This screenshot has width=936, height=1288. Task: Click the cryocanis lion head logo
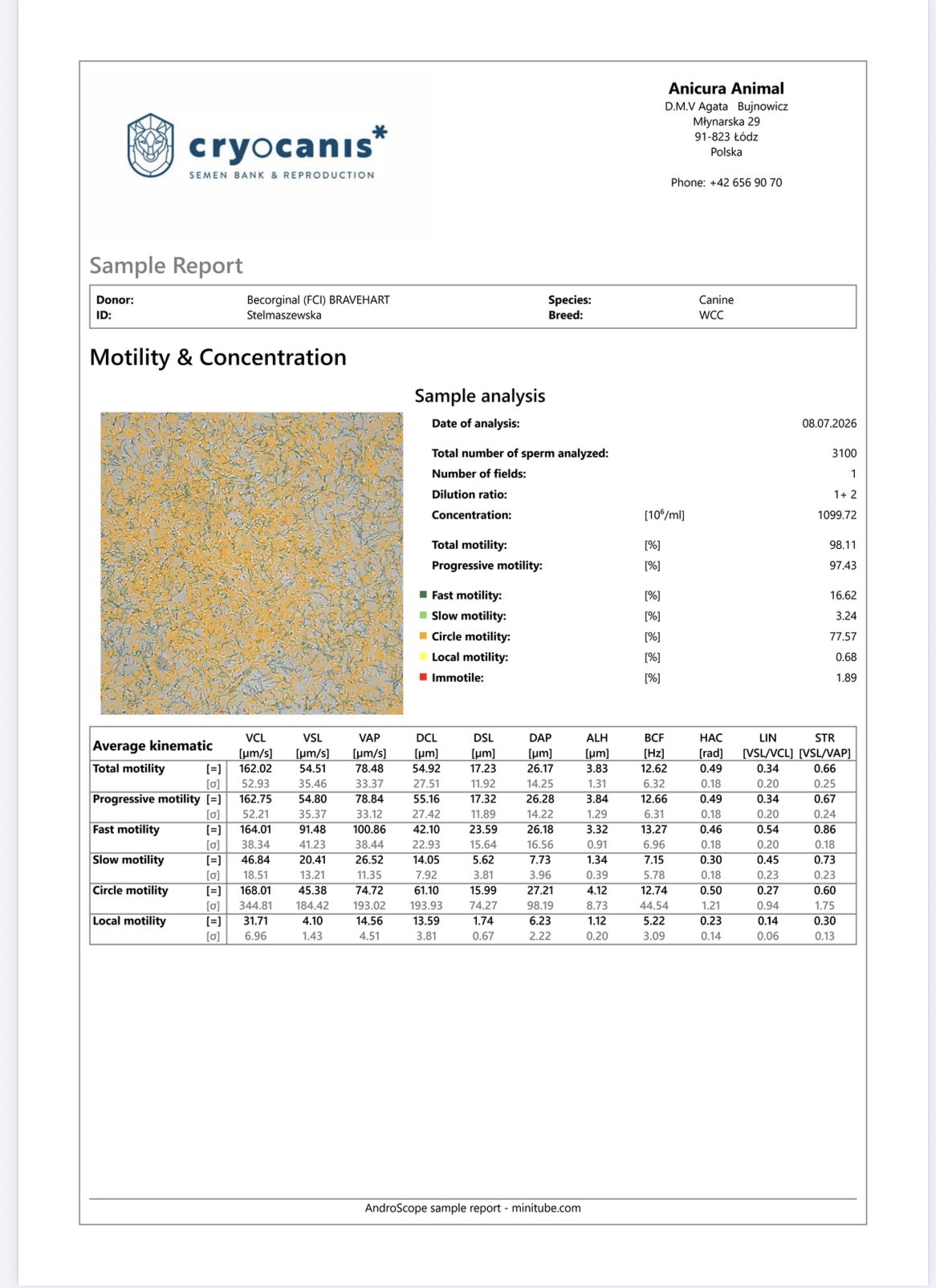click(x=150, y=145)
